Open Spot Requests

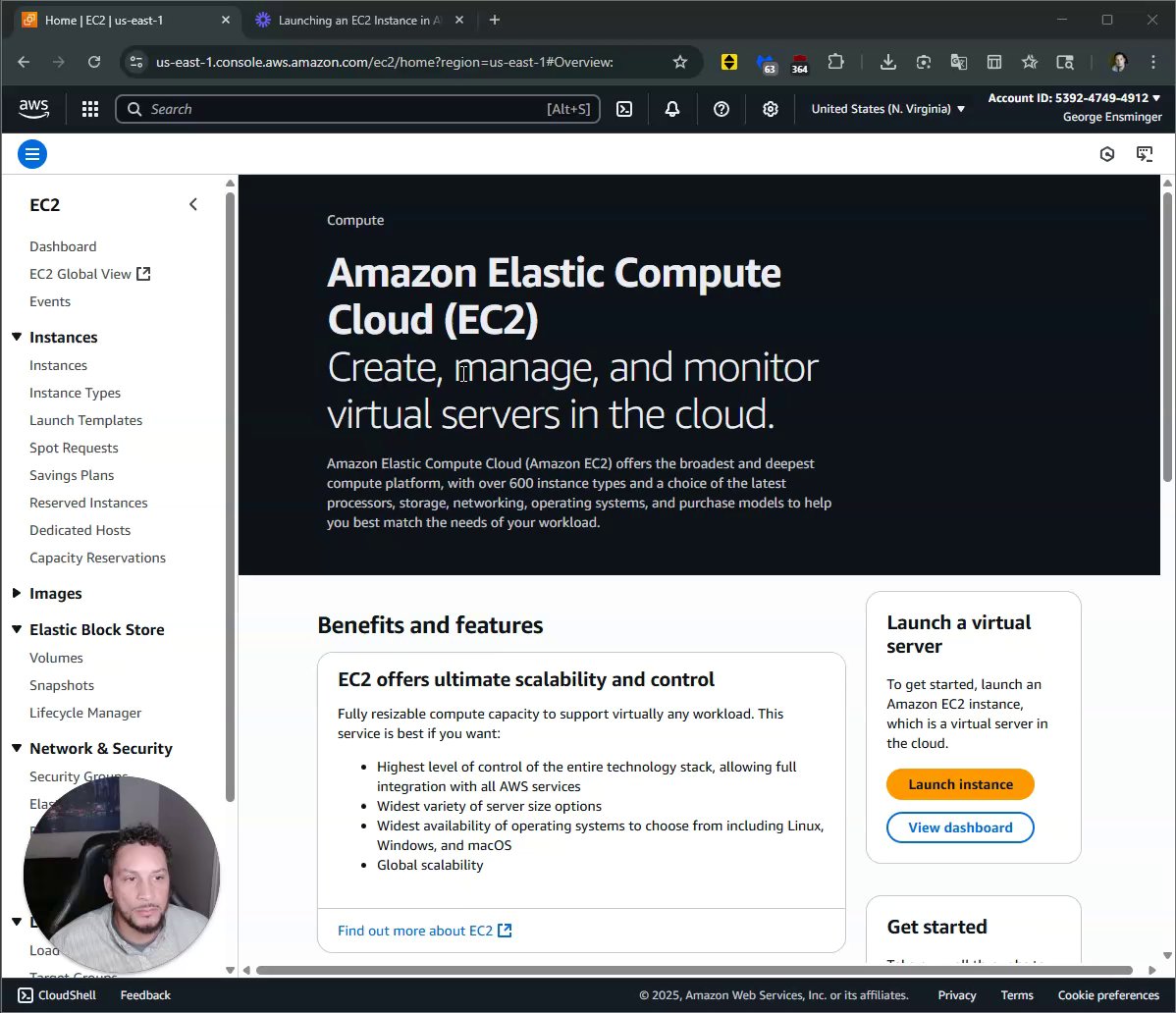75,448
